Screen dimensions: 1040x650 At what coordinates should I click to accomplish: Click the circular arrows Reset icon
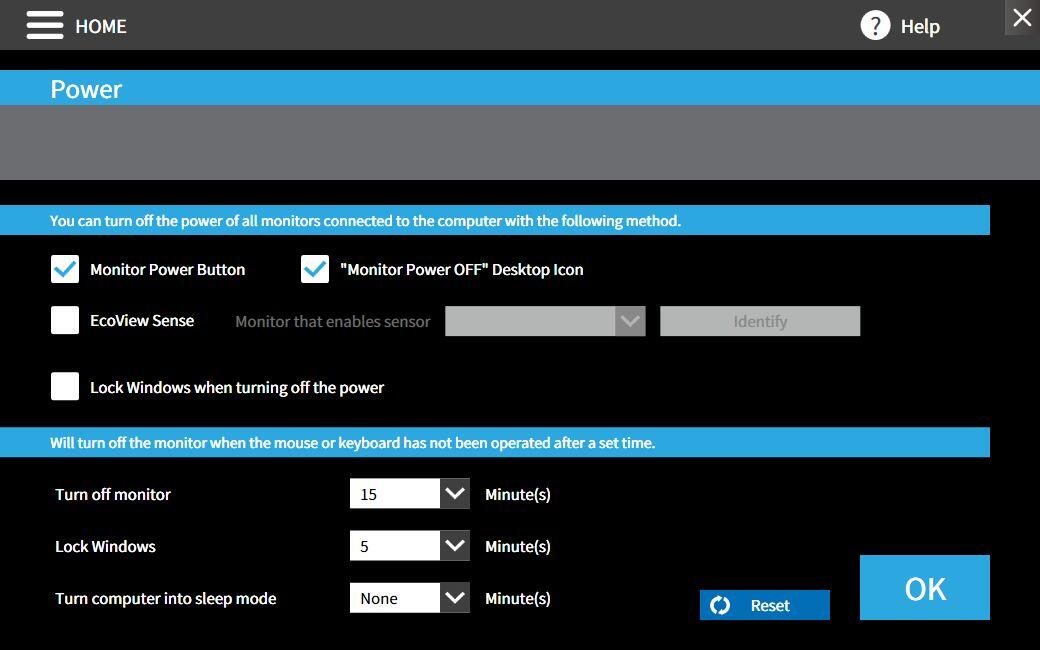[720, 605]
